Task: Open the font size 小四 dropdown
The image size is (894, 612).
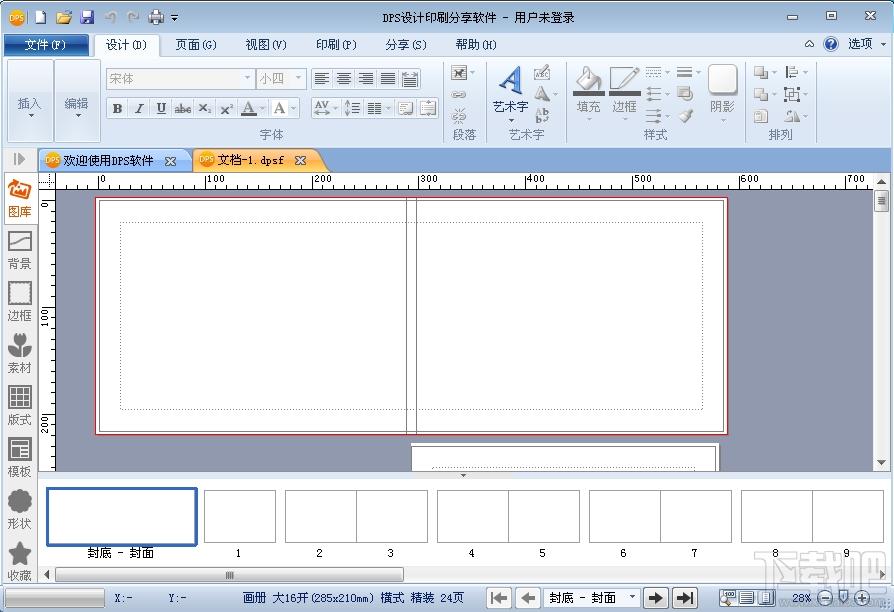Action: (298, 78)
